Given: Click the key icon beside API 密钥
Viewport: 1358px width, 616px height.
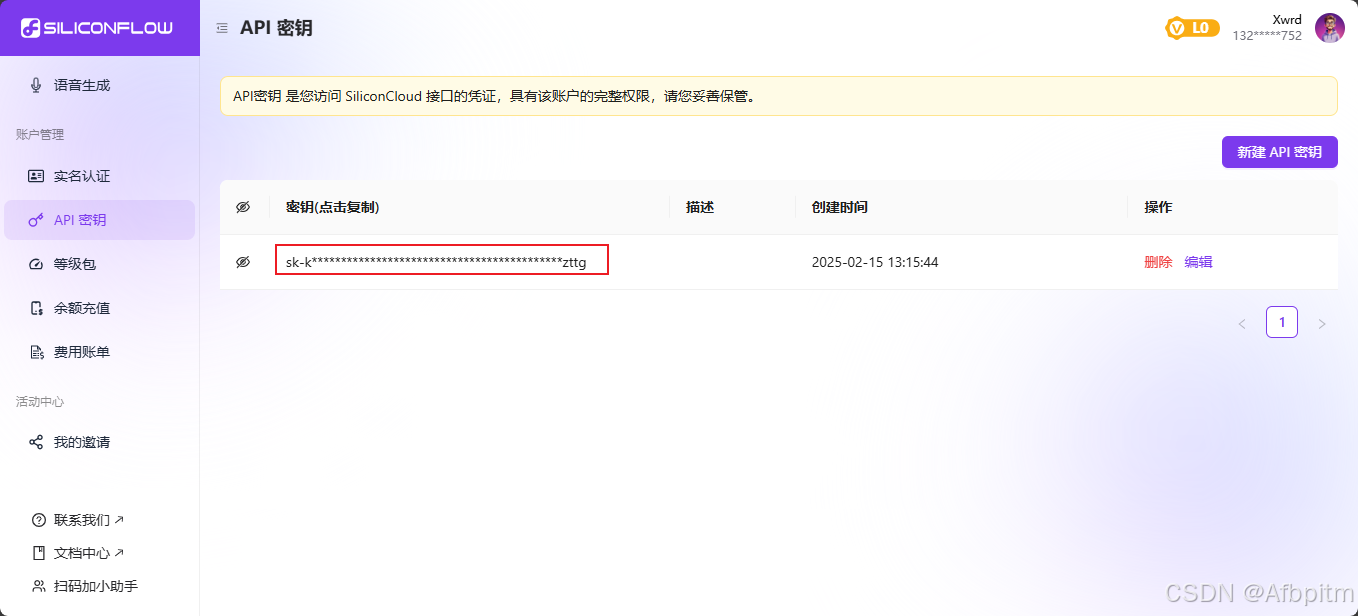Looking at the screenshot, I should tap(36, 220).
